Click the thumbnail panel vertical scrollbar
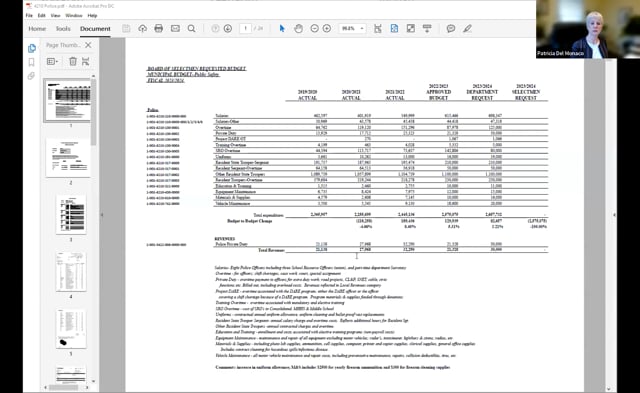 tap(93, 112)
